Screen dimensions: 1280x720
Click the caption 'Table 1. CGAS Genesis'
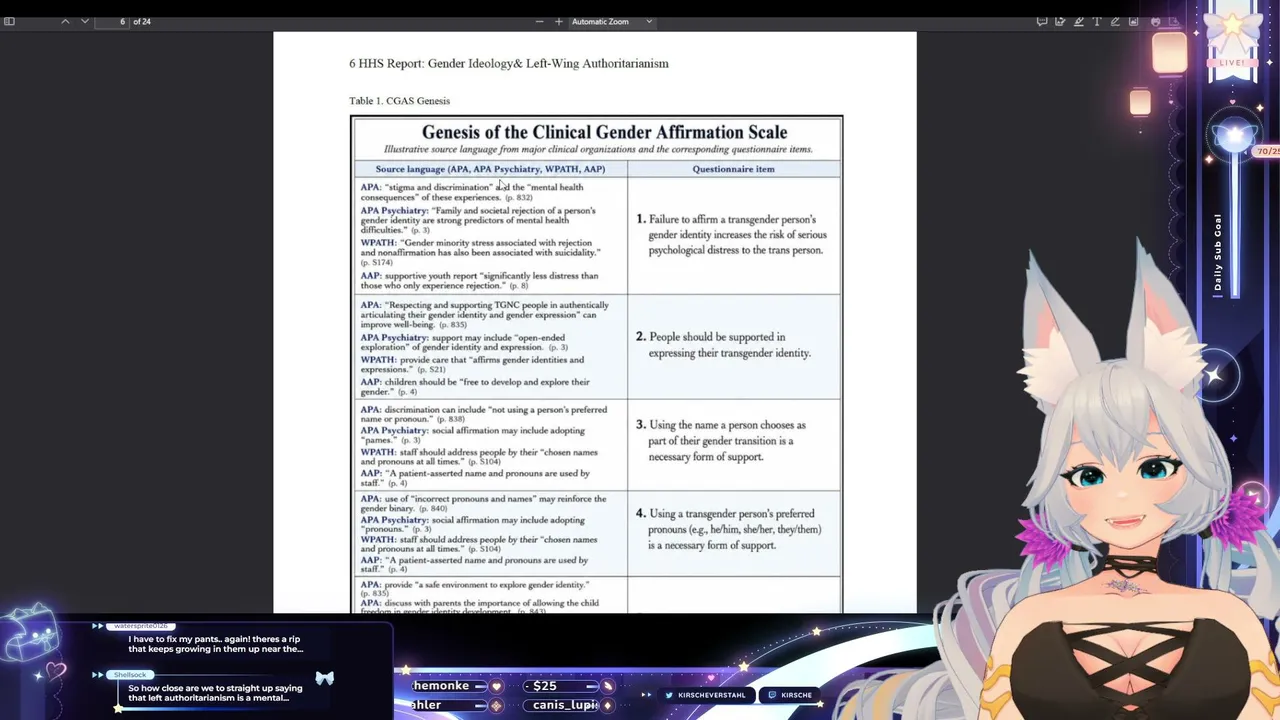tap(399, 101)
